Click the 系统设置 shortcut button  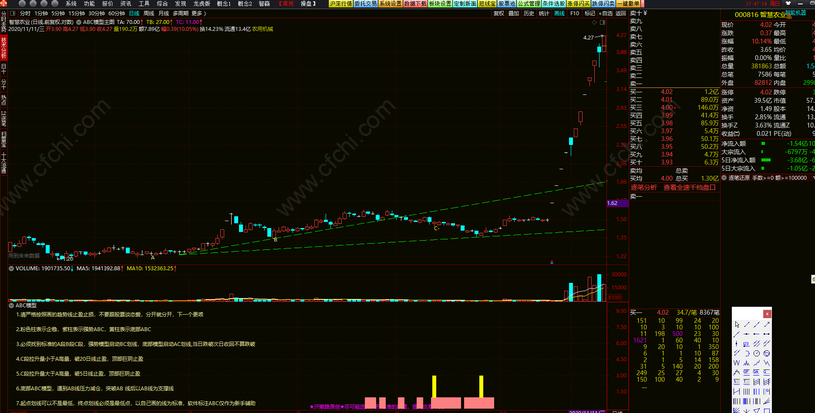(x=391, y=4)
